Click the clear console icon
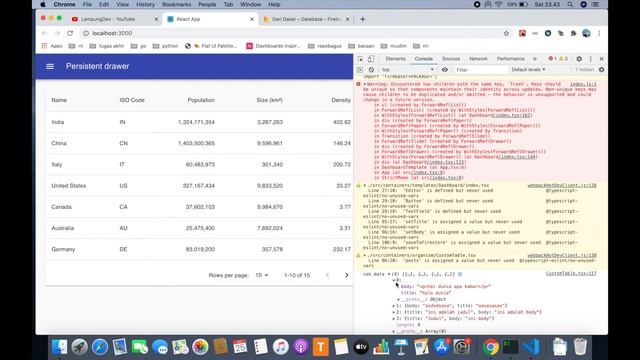Viewport: 640px width, 360px height. (x=371, y=70)
